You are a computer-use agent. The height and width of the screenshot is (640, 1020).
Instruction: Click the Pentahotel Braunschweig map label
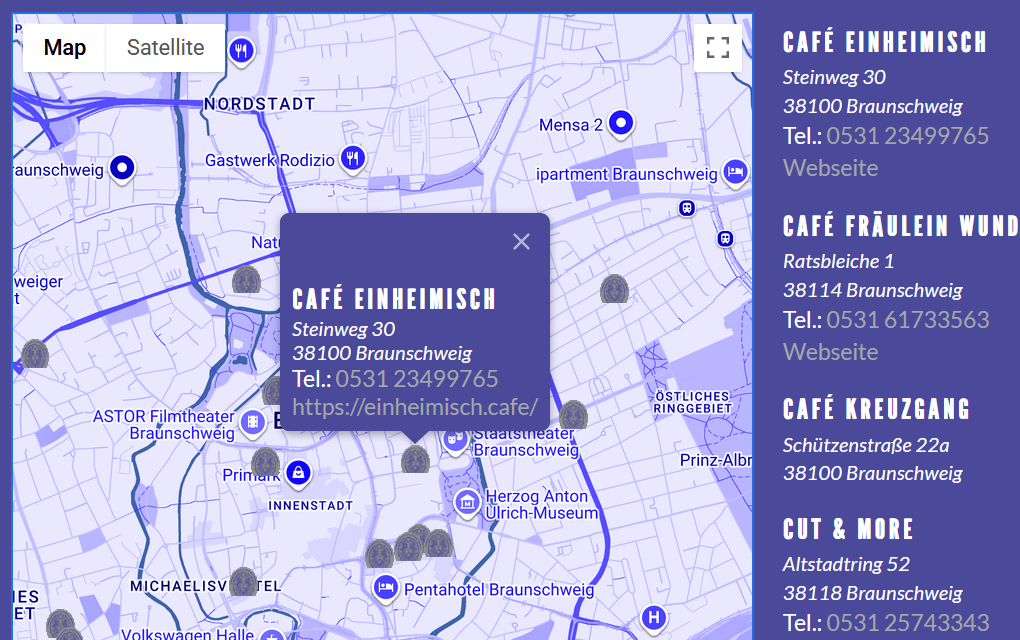tap(499, 590)
